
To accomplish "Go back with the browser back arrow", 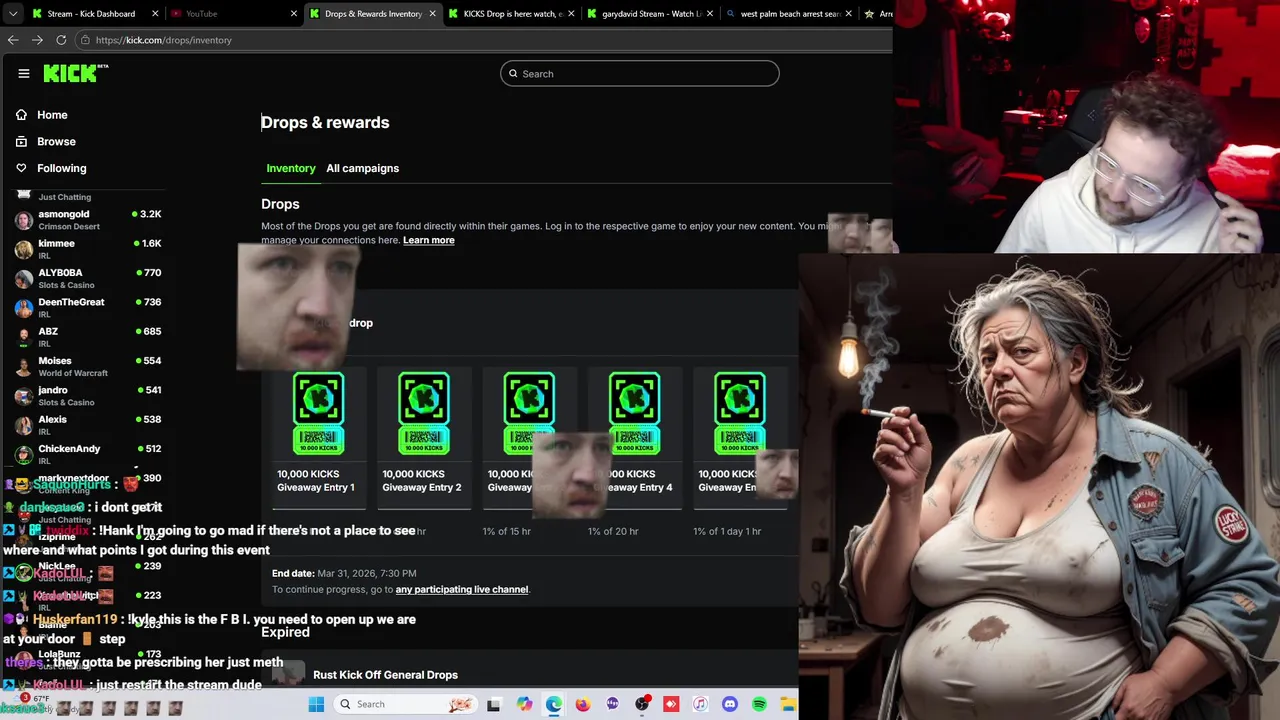I will (13, 40).
